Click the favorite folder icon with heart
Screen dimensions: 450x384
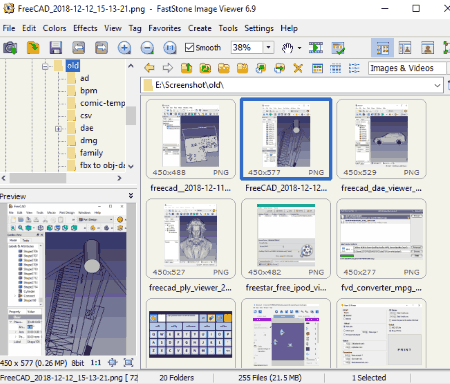pos(224,68)
